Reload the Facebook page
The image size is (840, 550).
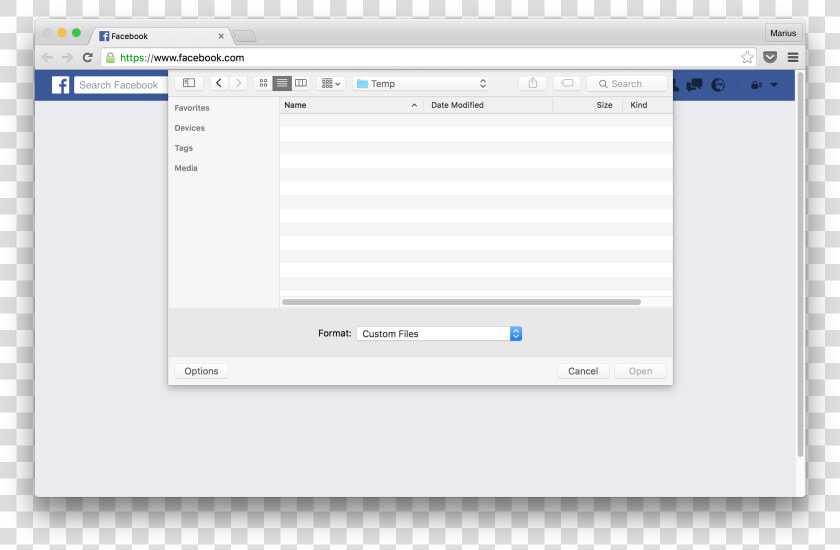87,57
